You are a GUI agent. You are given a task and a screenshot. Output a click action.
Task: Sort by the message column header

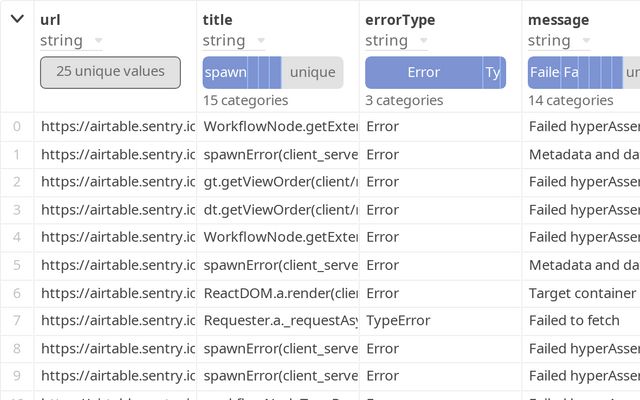pos(558,20)
